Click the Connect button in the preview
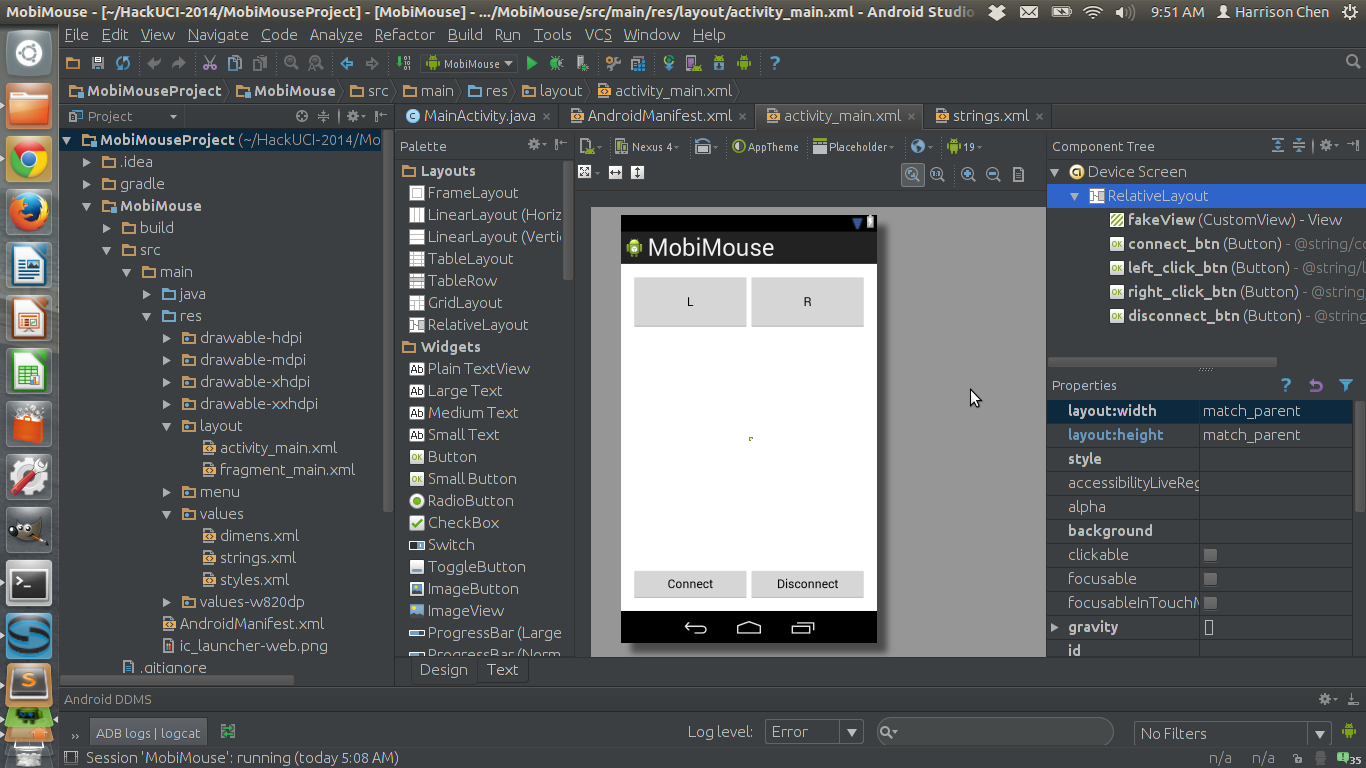 (690, 584)
